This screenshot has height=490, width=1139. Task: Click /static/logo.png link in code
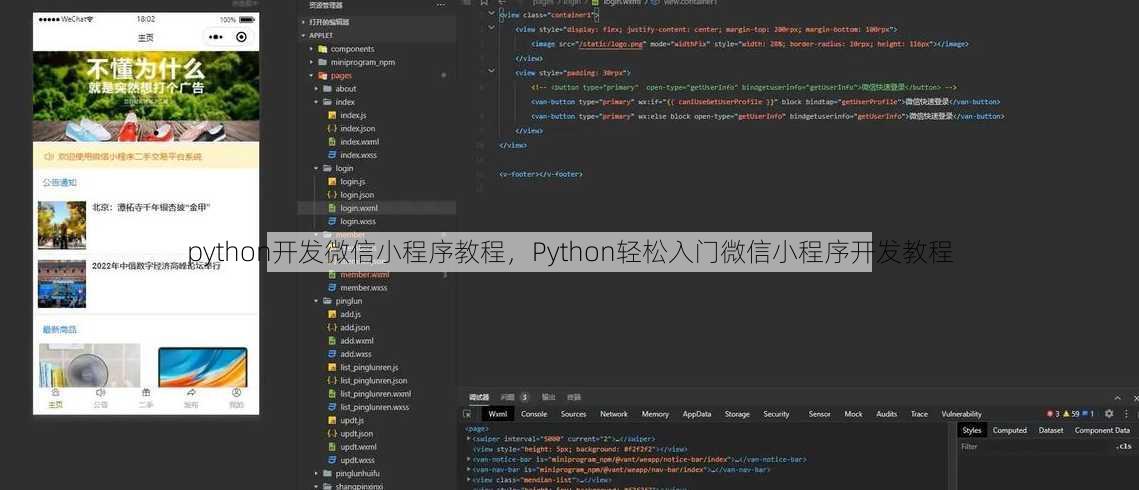tap(611, 44)
